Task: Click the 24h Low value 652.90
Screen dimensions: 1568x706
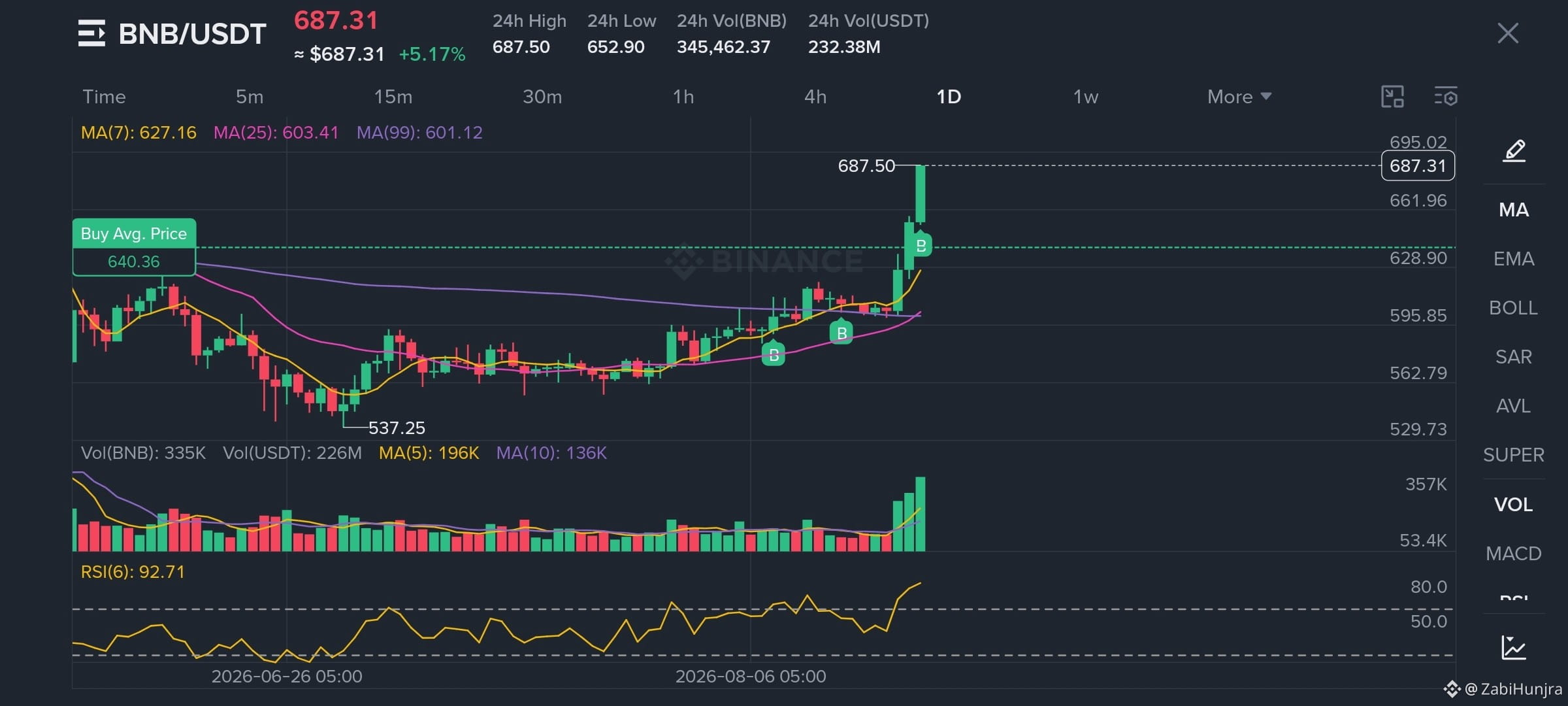Action: click(x=615, y=47)
